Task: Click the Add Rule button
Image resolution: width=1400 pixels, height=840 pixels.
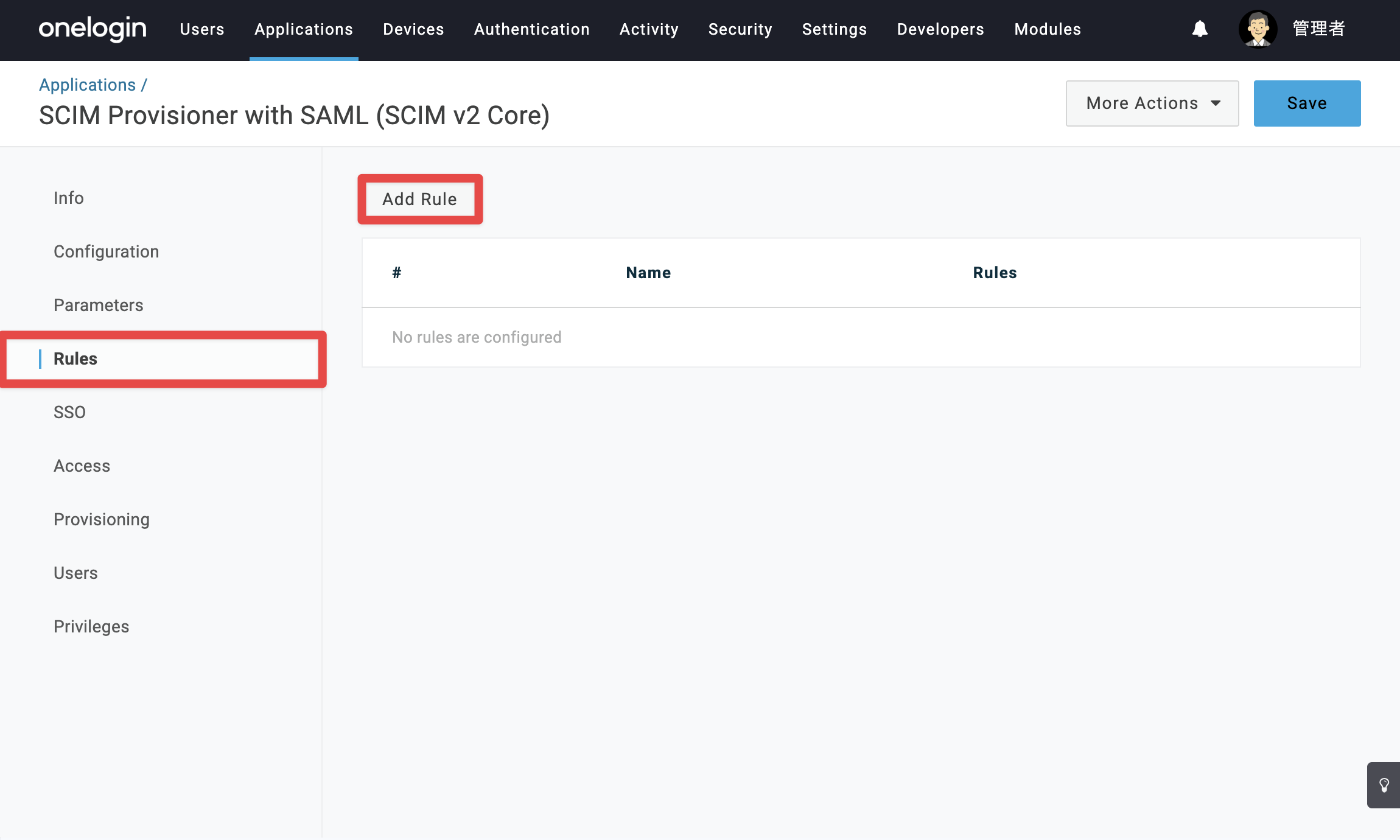Action: tap(420, 199)
